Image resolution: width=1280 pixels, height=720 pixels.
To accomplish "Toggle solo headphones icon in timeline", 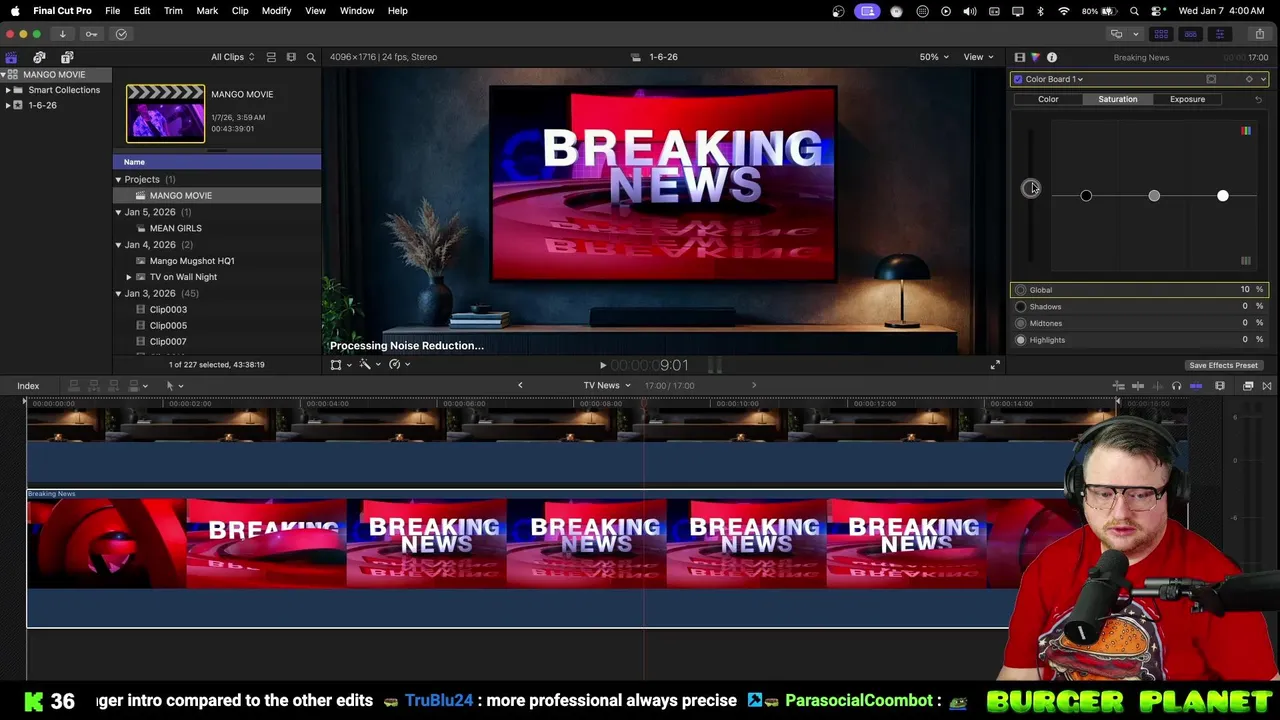I will (1176, 386).
